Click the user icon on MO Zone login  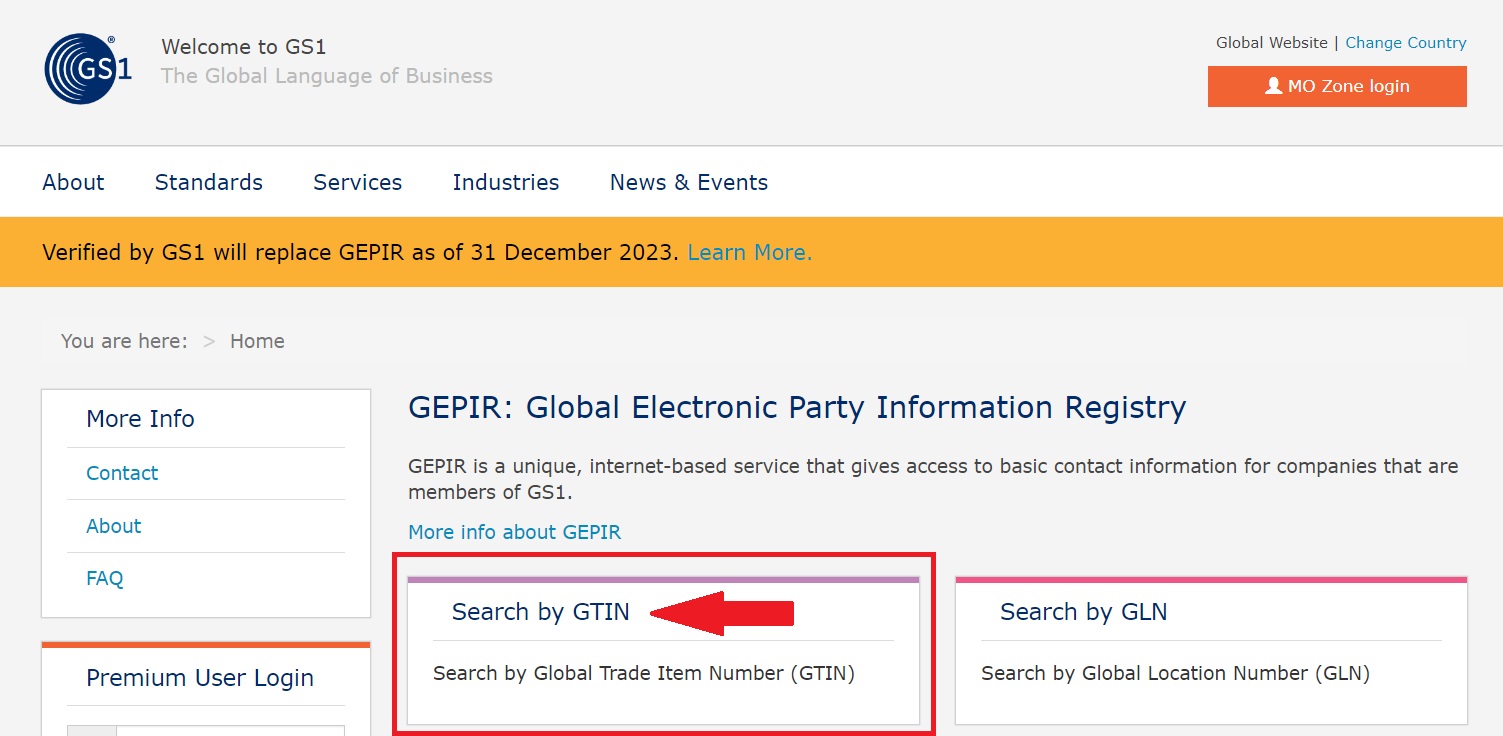click(1273, 86)
